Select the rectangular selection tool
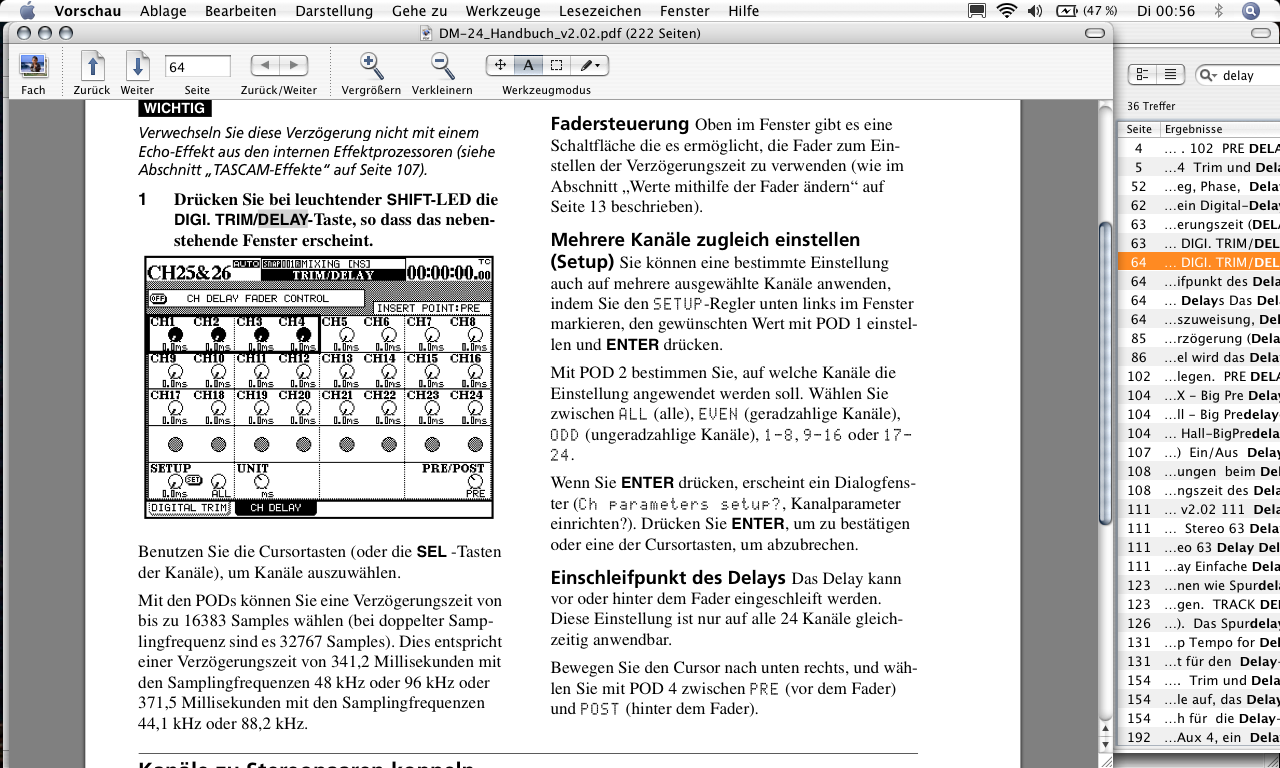This screenshot has width=1280, height=768. point(556,65)
